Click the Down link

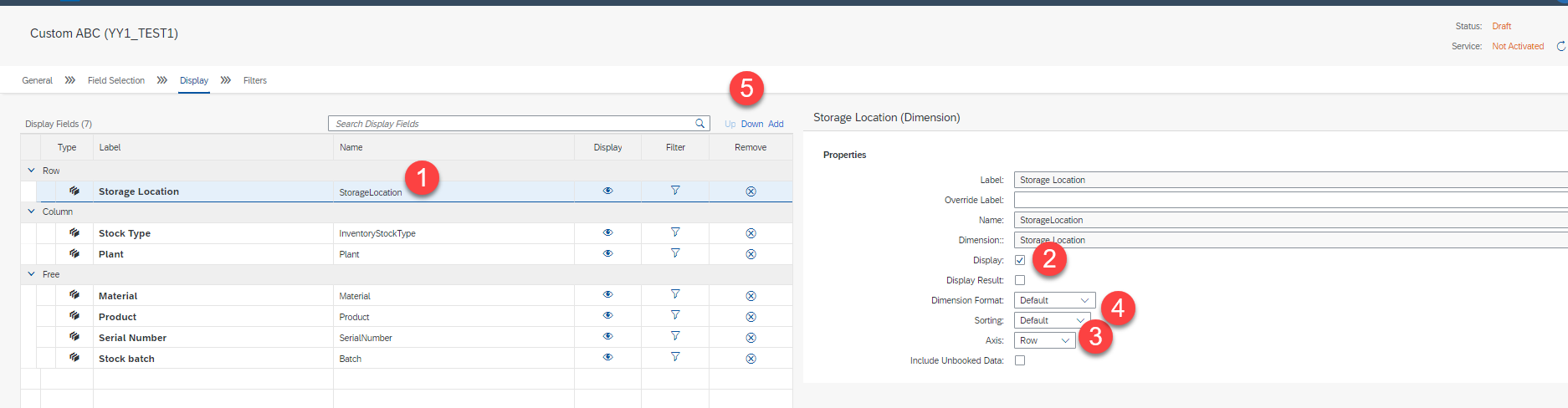(752, 124)
